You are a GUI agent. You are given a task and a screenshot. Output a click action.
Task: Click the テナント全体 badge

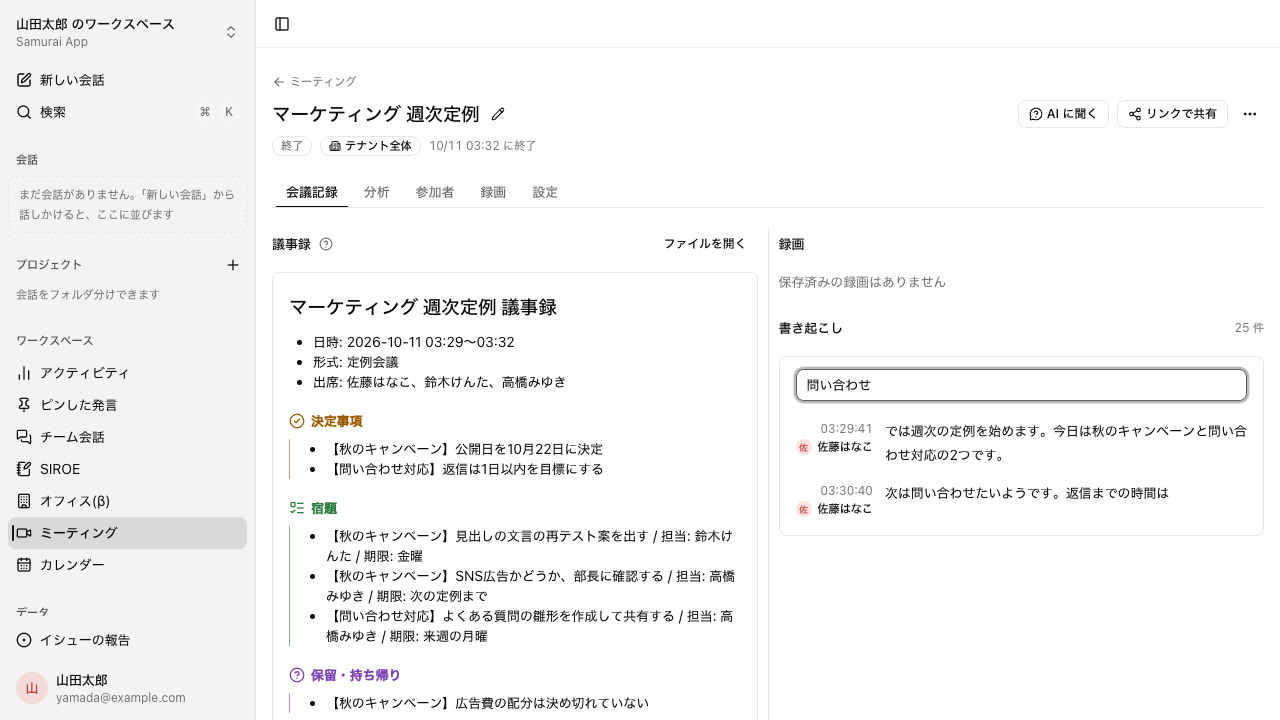pyautogui.click(x=370, y=146)
